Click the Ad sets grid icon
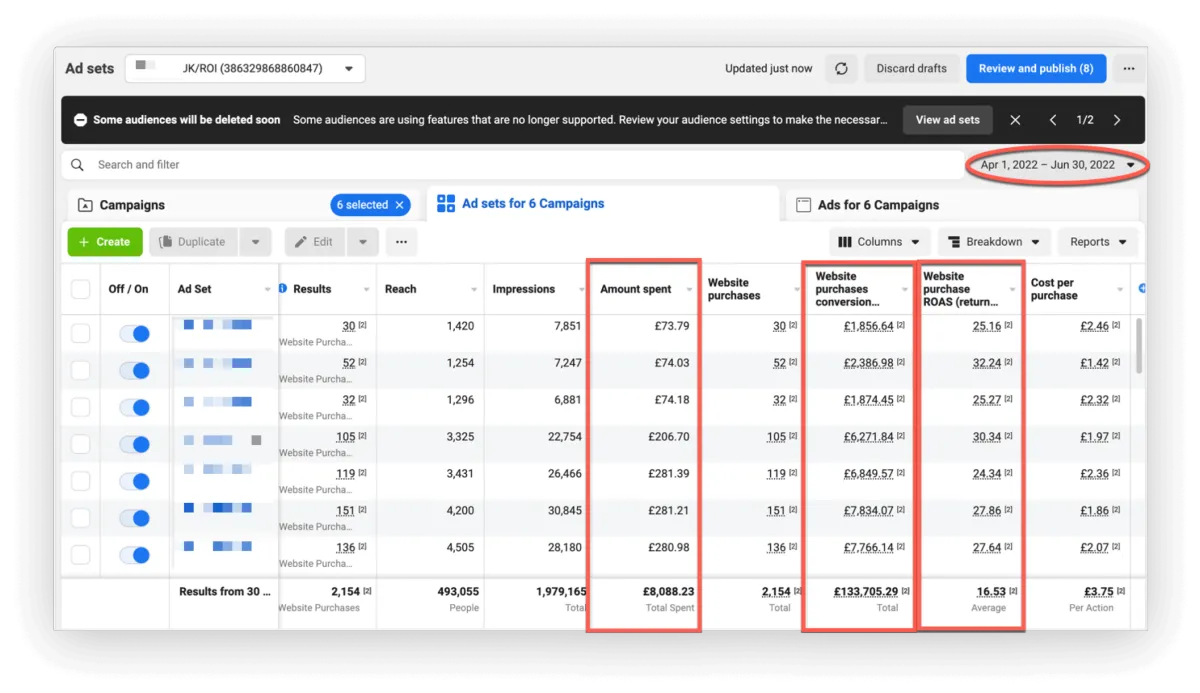This screenshot has height=693, width=1200. (x=446, y=204)
